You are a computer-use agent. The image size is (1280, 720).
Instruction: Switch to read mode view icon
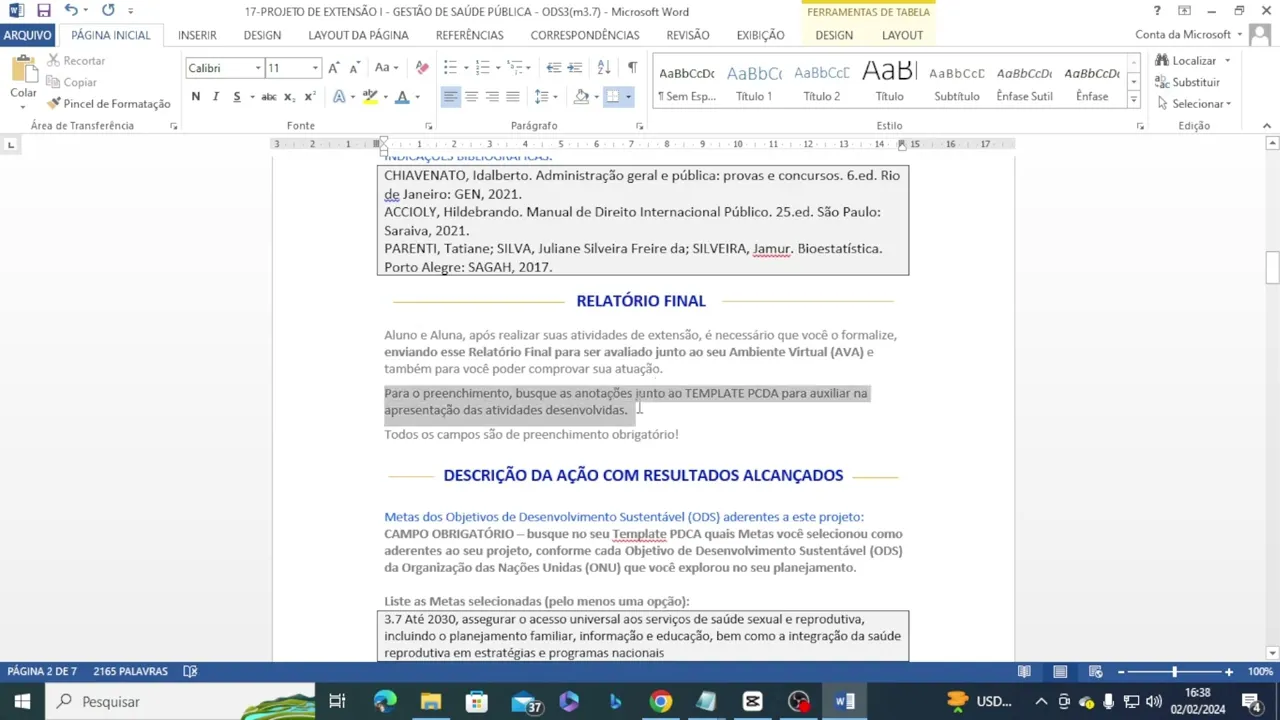coord(1024,672)
